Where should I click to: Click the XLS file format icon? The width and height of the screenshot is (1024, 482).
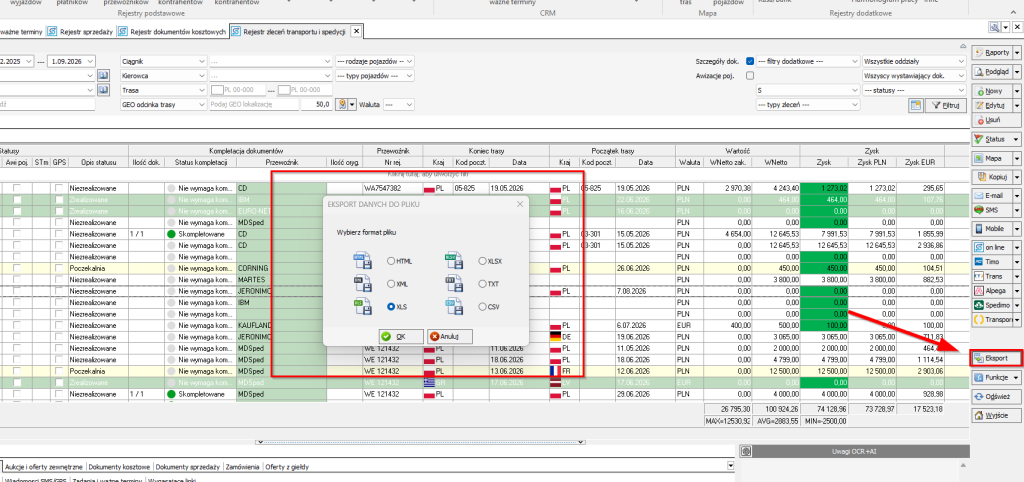click(362, 306)
